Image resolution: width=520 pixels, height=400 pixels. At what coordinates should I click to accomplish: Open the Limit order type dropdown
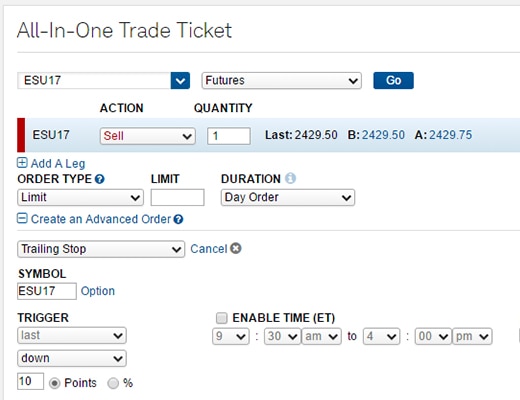(80, 197)
